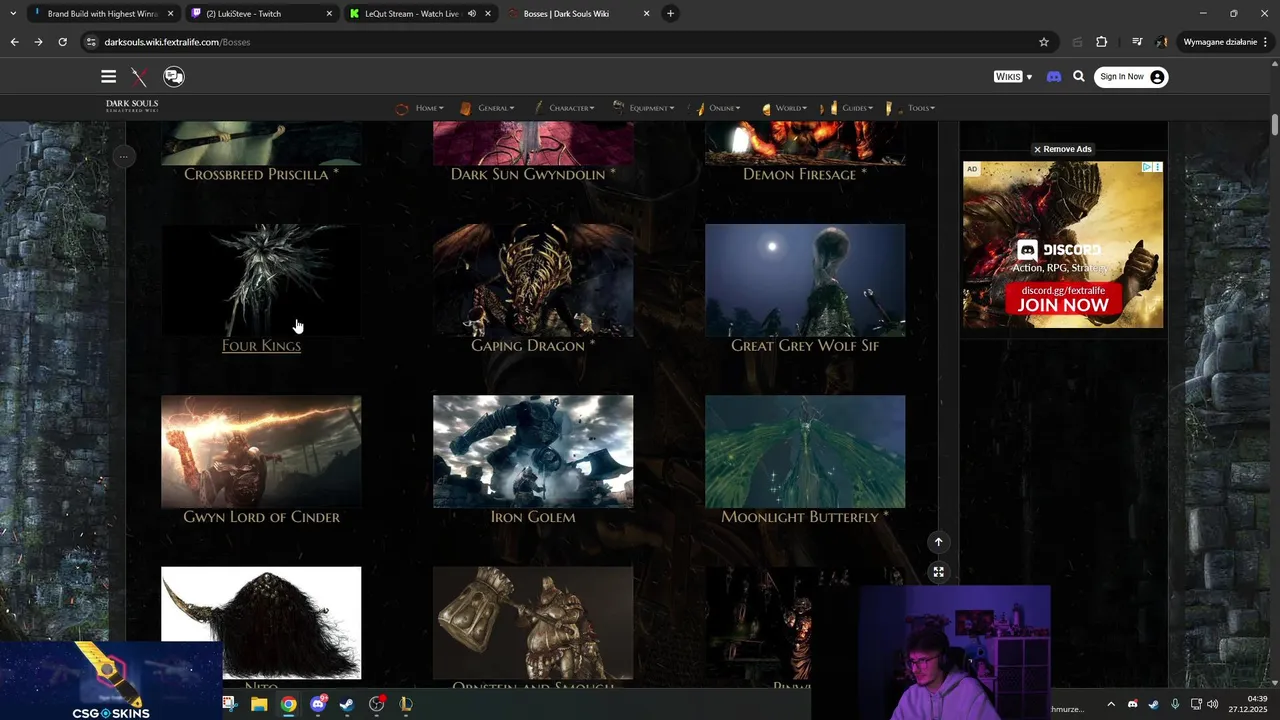Viewport: 1280px width, 720px height.
Task: Switch to the Brand Build with Highest Winrate tab
Action: coord(103,14)
